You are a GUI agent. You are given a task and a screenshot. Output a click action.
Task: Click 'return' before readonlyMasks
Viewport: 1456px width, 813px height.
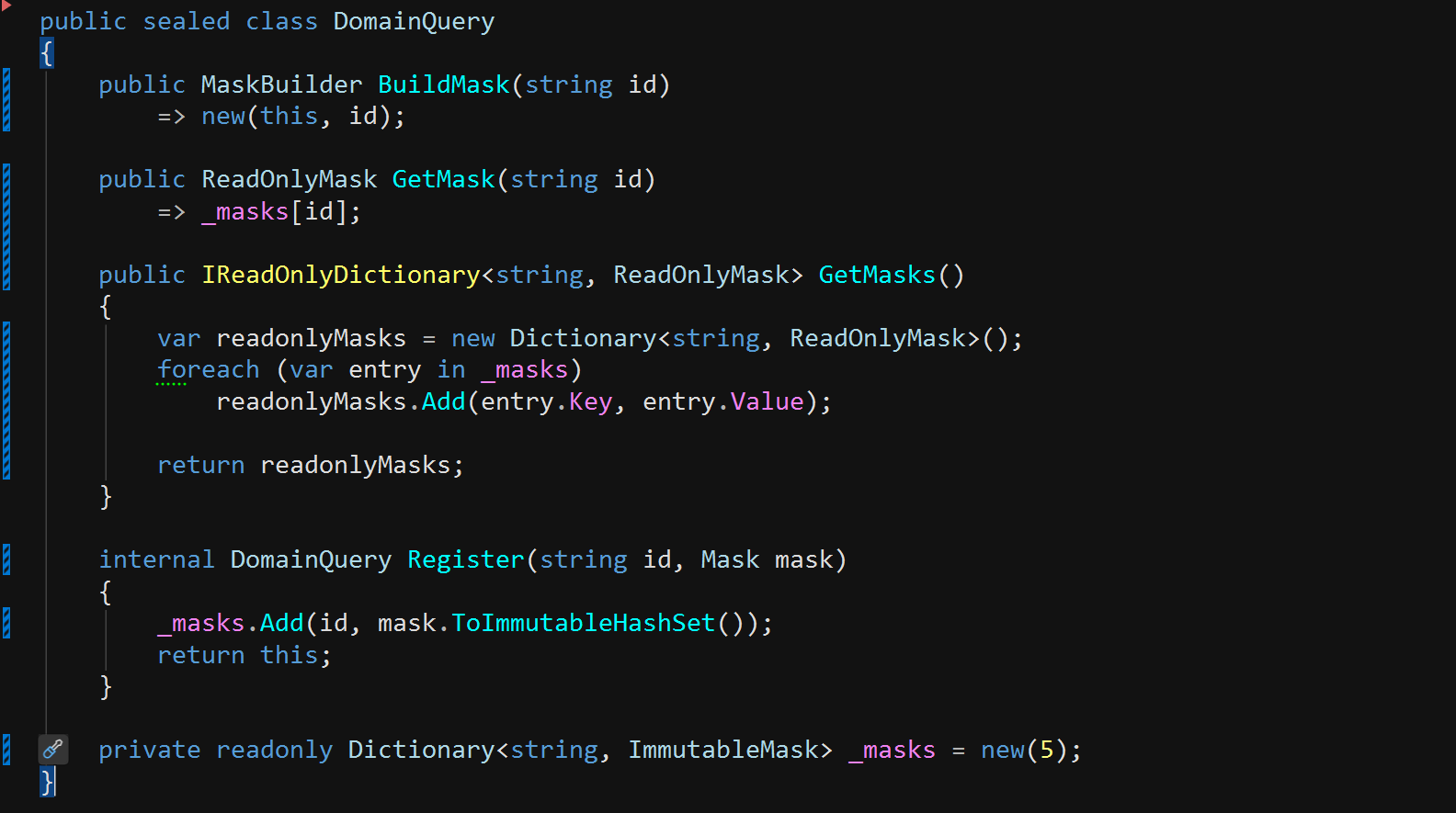201,465
